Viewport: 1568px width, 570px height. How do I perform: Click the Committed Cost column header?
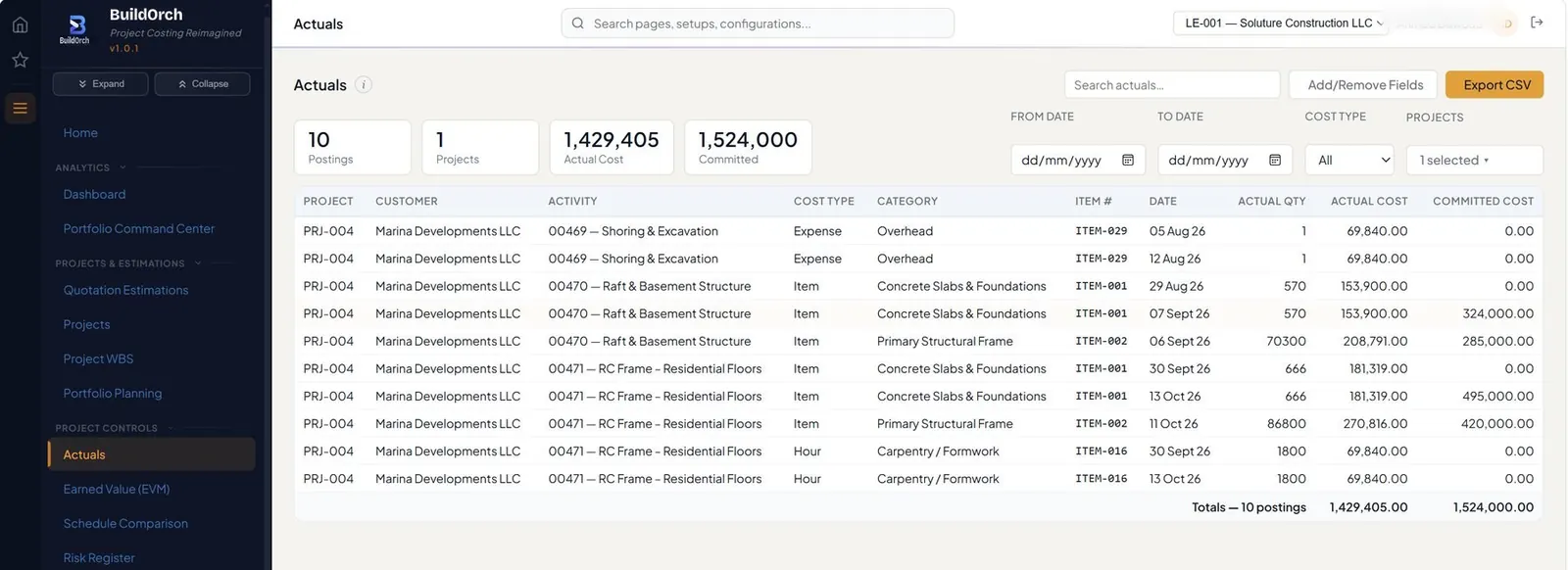pyautogui.click(x=1483, y=202)
